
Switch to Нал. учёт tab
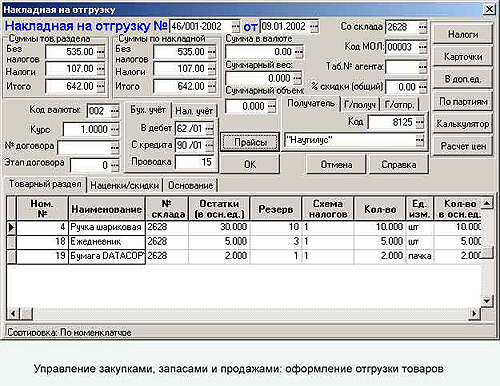(x=194, y=111)
